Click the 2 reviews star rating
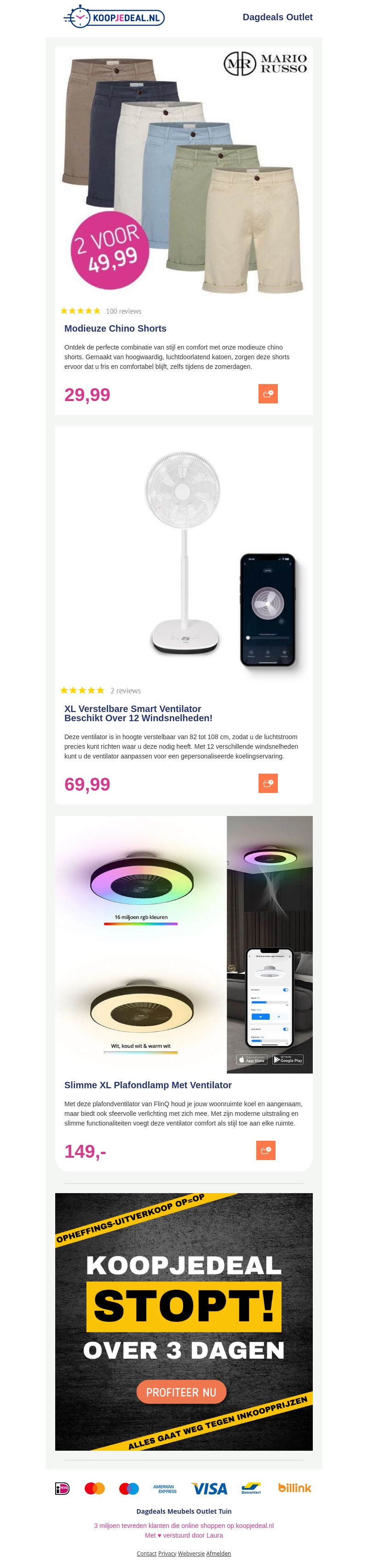Image resolution: width=368 pixels, height=1568 pixels. pos(101,690)
